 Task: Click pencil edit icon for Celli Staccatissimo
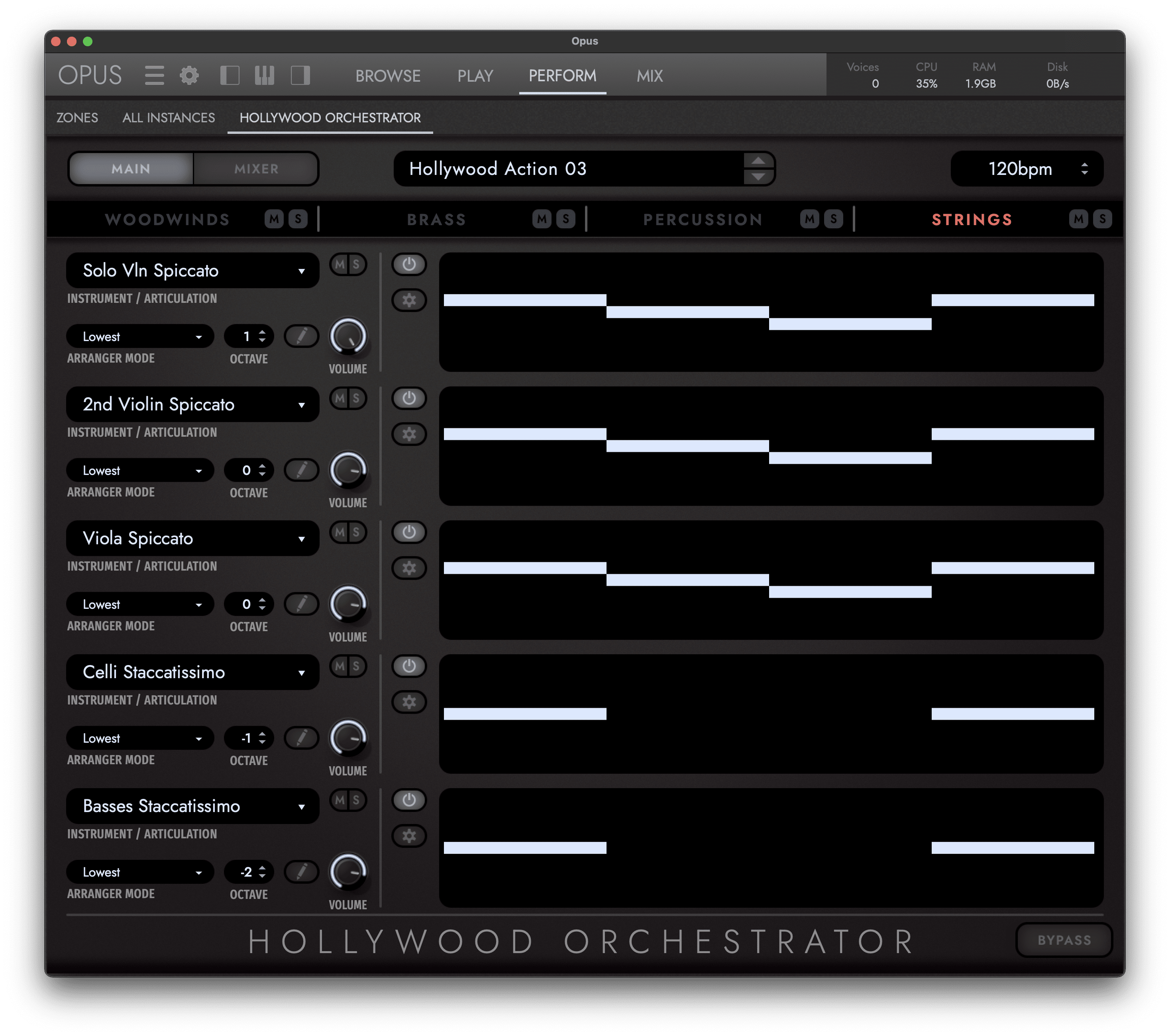[302, 738]
